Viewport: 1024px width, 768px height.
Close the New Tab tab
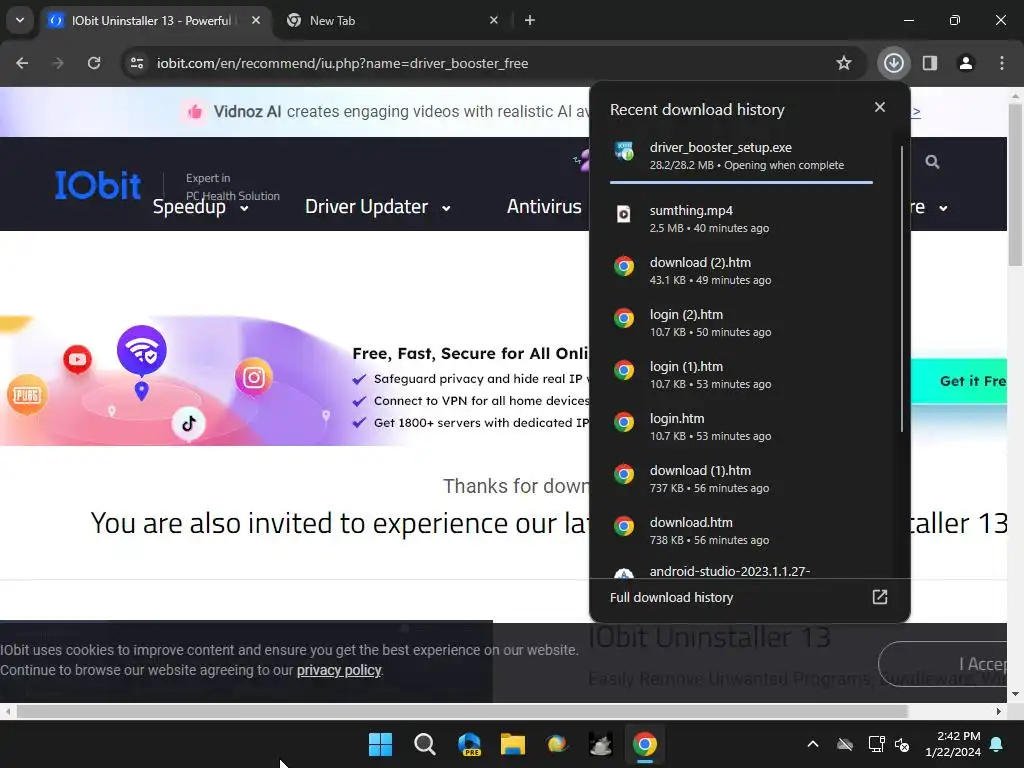point(494,20)
